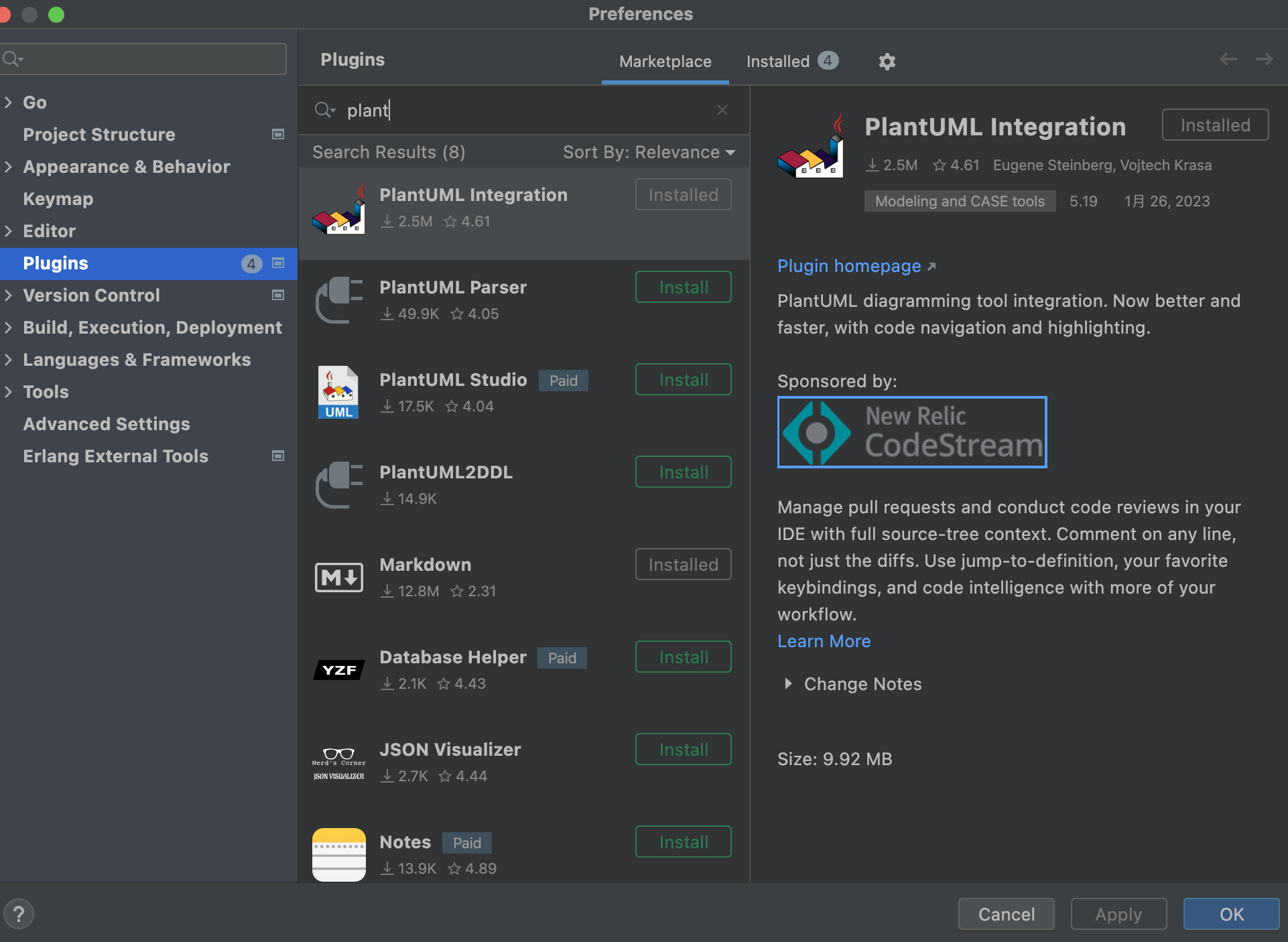This screenshot has height=942, width=1288.
Task: Go back with the left arrow
Action: point(1228,59)
